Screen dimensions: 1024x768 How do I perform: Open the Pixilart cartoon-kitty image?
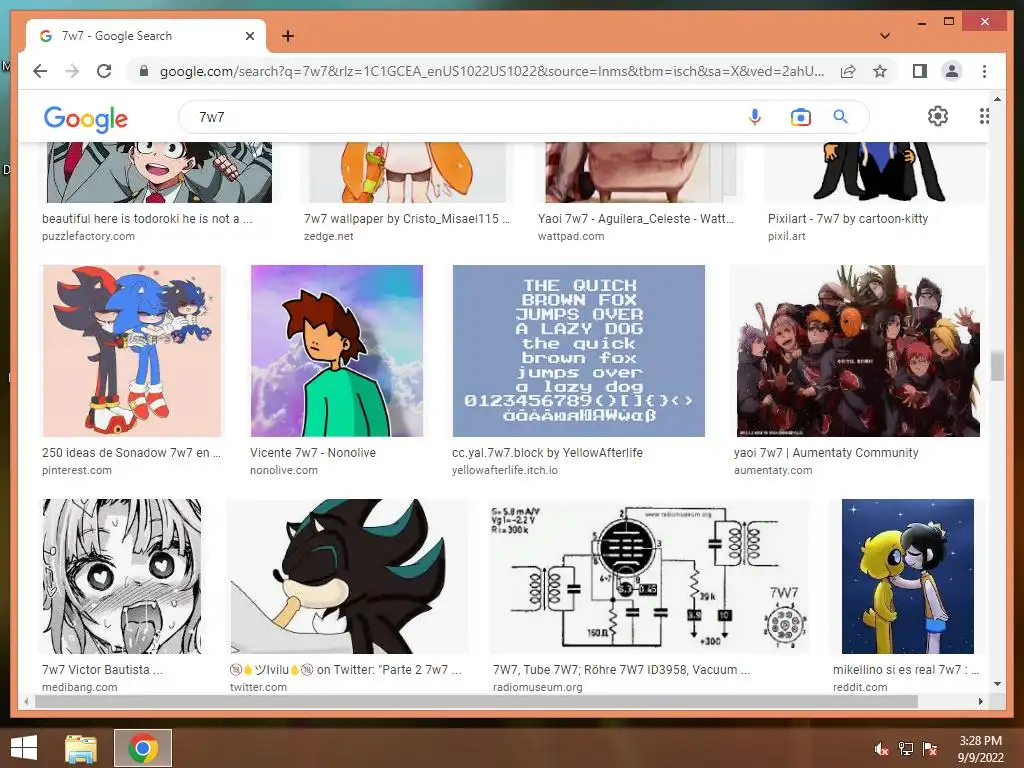coord(874,172)
